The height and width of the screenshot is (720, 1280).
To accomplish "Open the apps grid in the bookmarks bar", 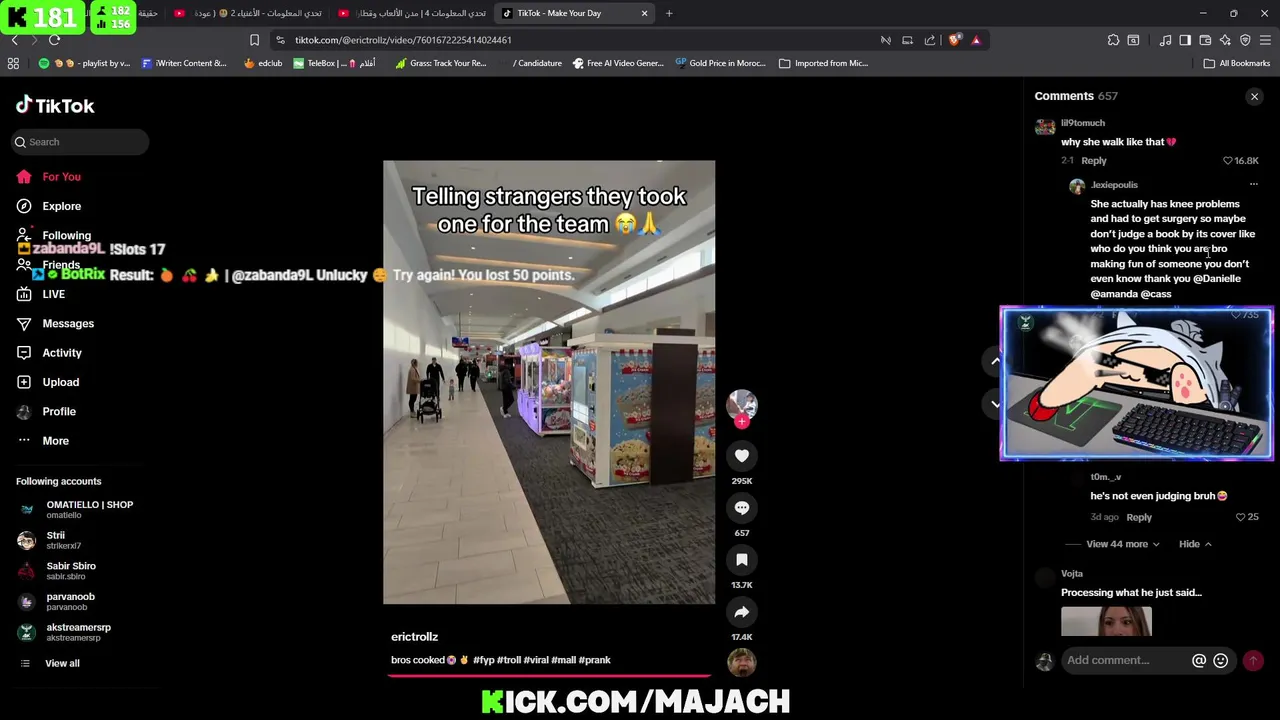I will [x=13, y=63].
